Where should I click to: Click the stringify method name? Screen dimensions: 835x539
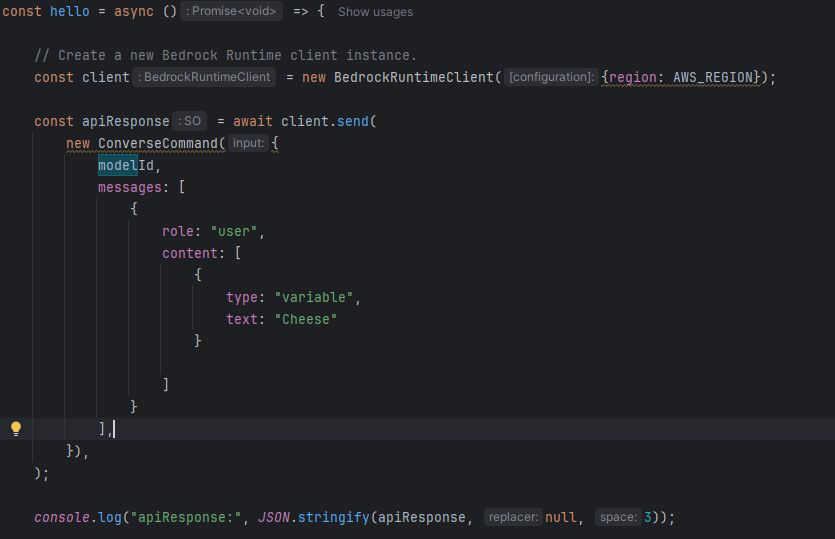click(x=333, y=517)
